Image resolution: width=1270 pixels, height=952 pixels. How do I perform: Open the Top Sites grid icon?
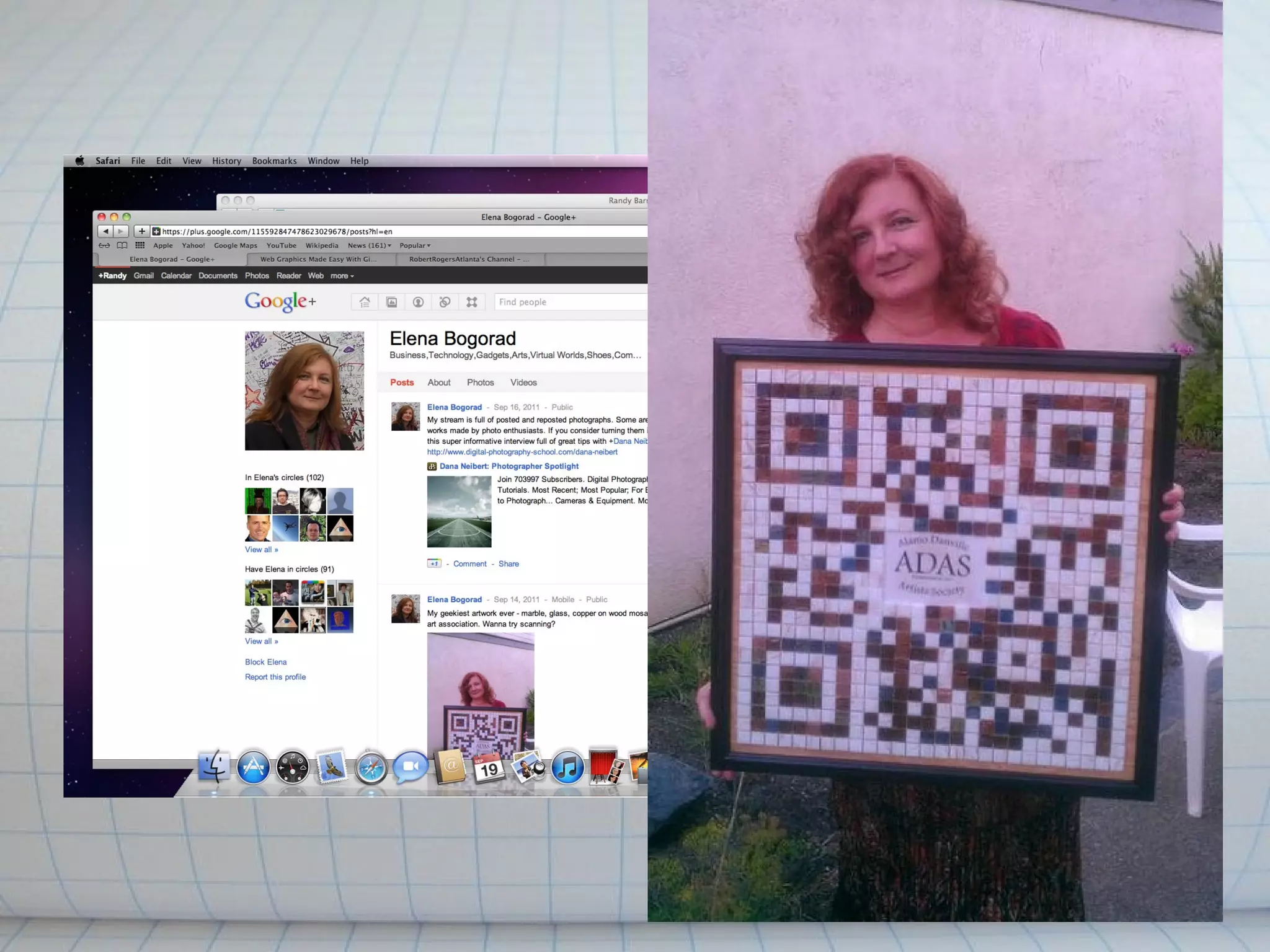pos(140,245)
